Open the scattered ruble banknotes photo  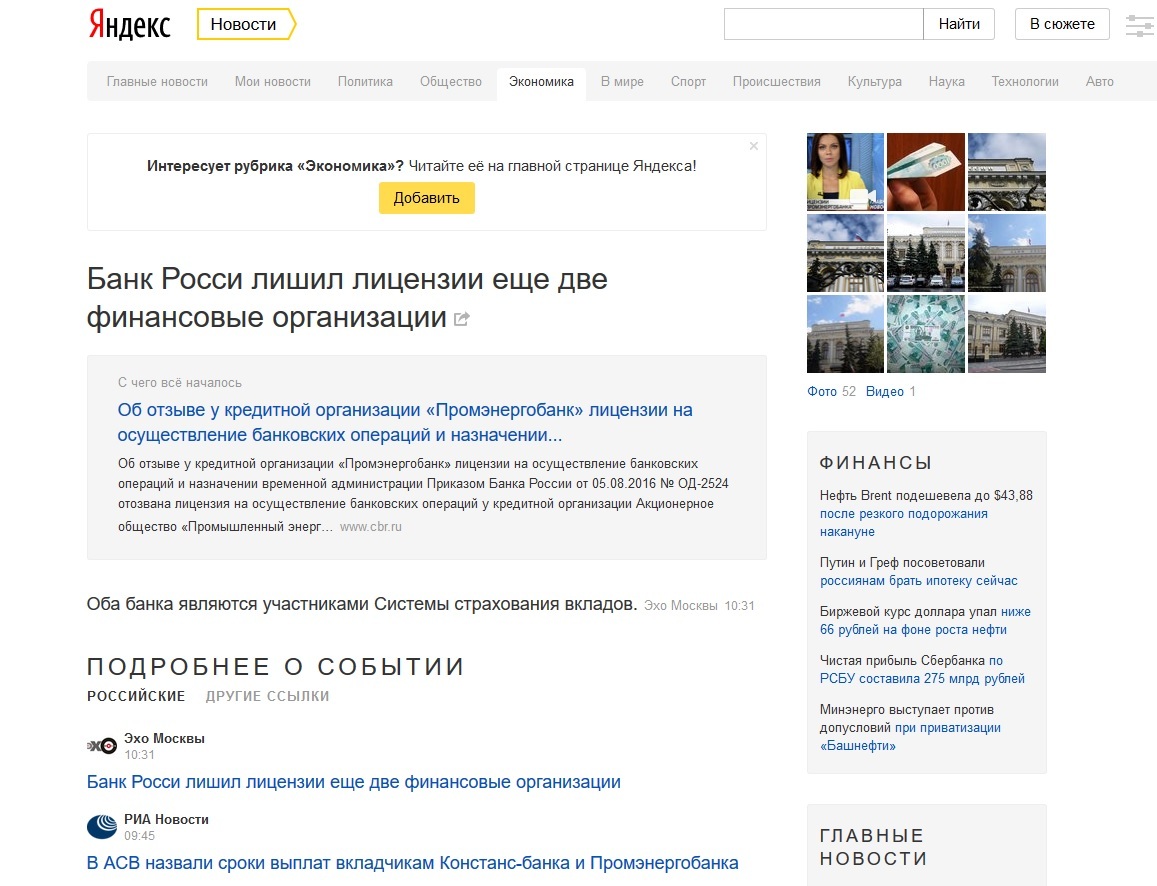click(925, 334)
